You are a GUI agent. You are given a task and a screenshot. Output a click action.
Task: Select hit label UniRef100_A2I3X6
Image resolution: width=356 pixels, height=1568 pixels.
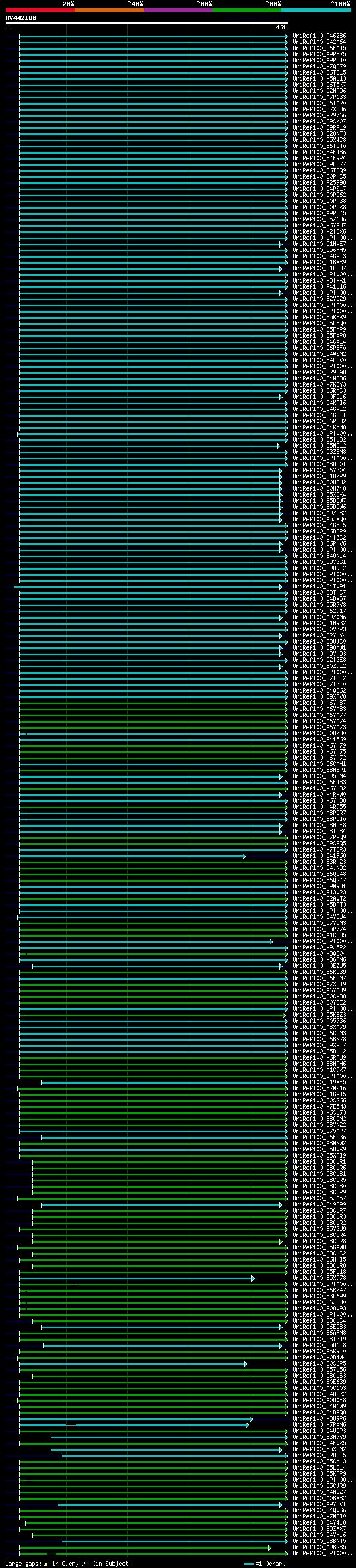pyautogui.click(x=319, y=231)
